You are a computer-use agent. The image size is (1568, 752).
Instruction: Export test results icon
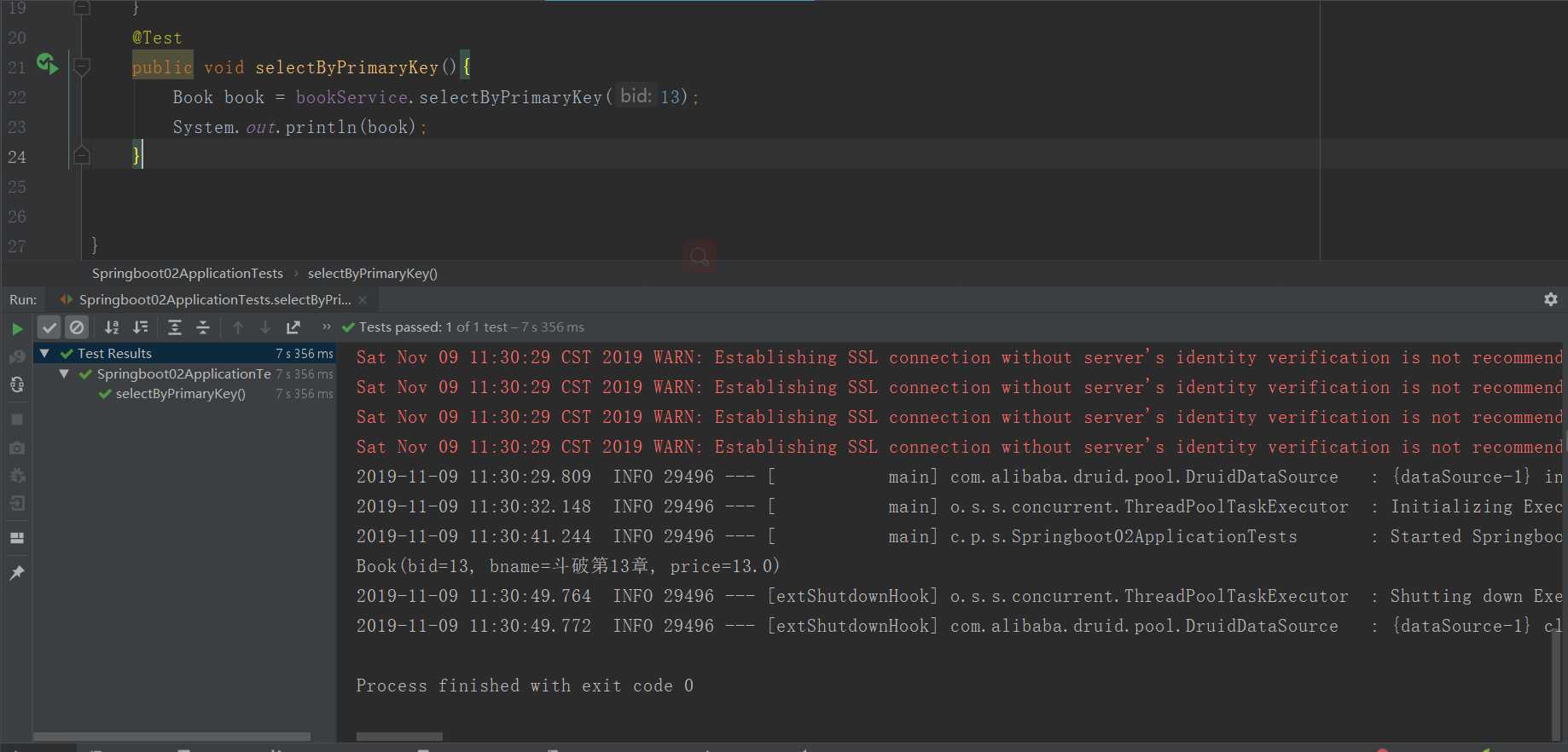[x=293, y=327]
